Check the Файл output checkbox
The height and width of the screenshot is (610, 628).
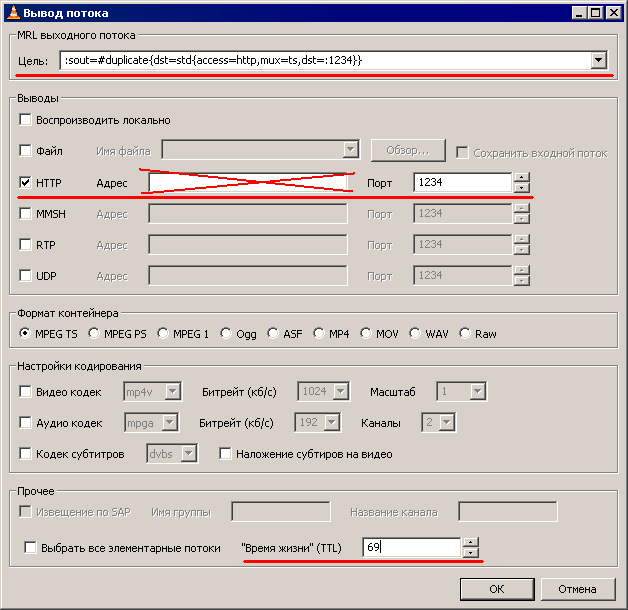(x=25, y=151)
